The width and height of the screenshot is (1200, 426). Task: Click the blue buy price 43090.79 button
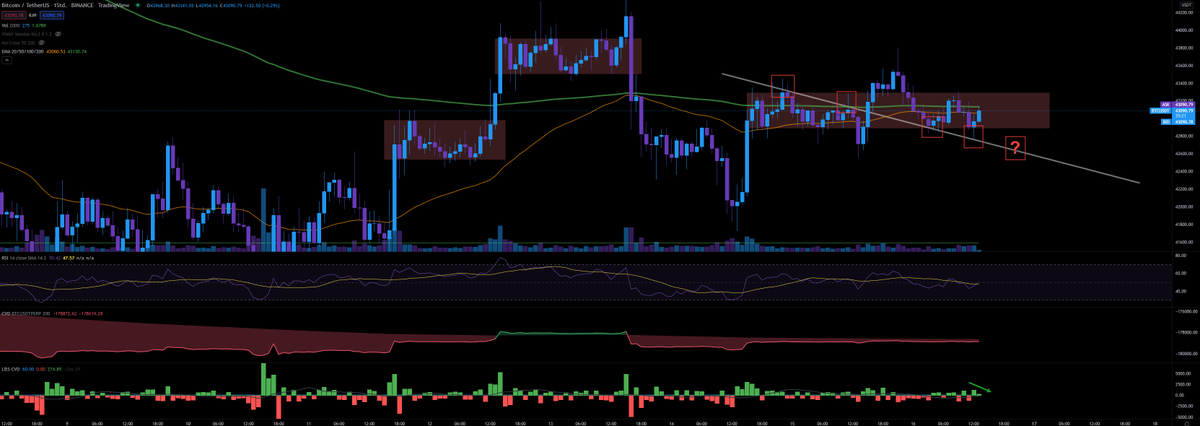point(52,15)
